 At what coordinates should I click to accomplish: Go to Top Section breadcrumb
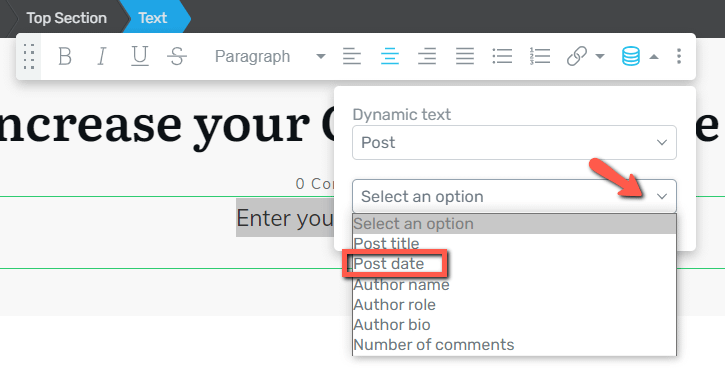67,18
